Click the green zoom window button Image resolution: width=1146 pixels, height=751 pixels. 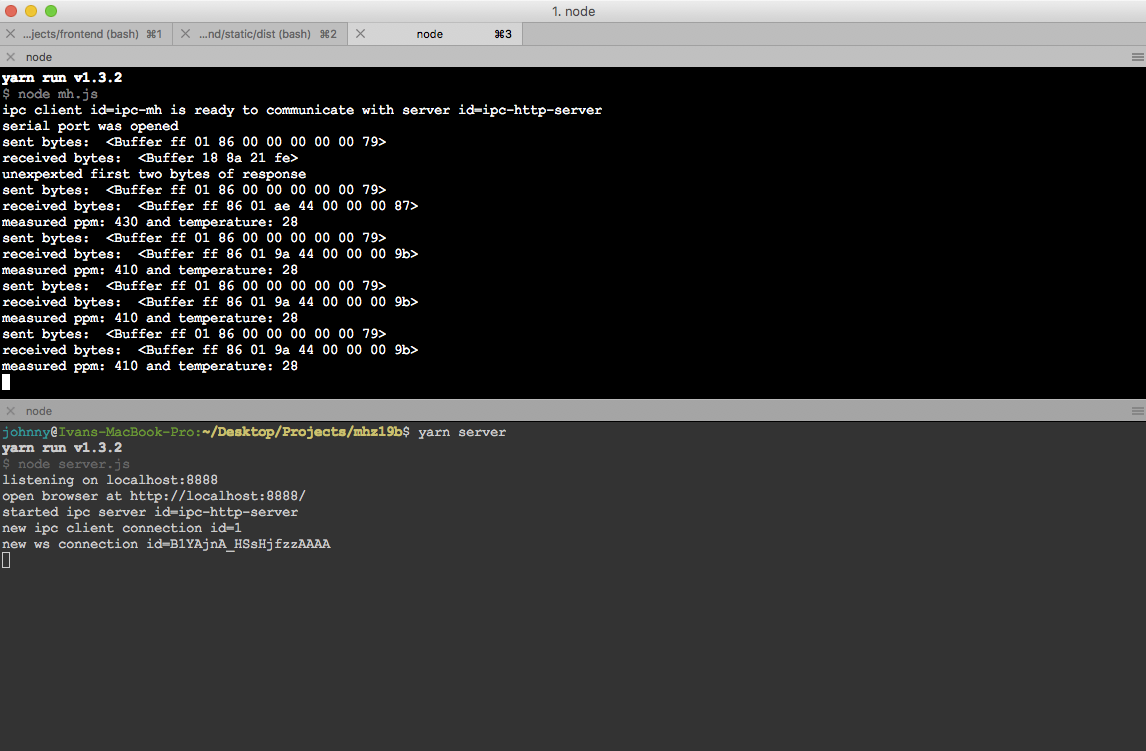coord(50,11)
